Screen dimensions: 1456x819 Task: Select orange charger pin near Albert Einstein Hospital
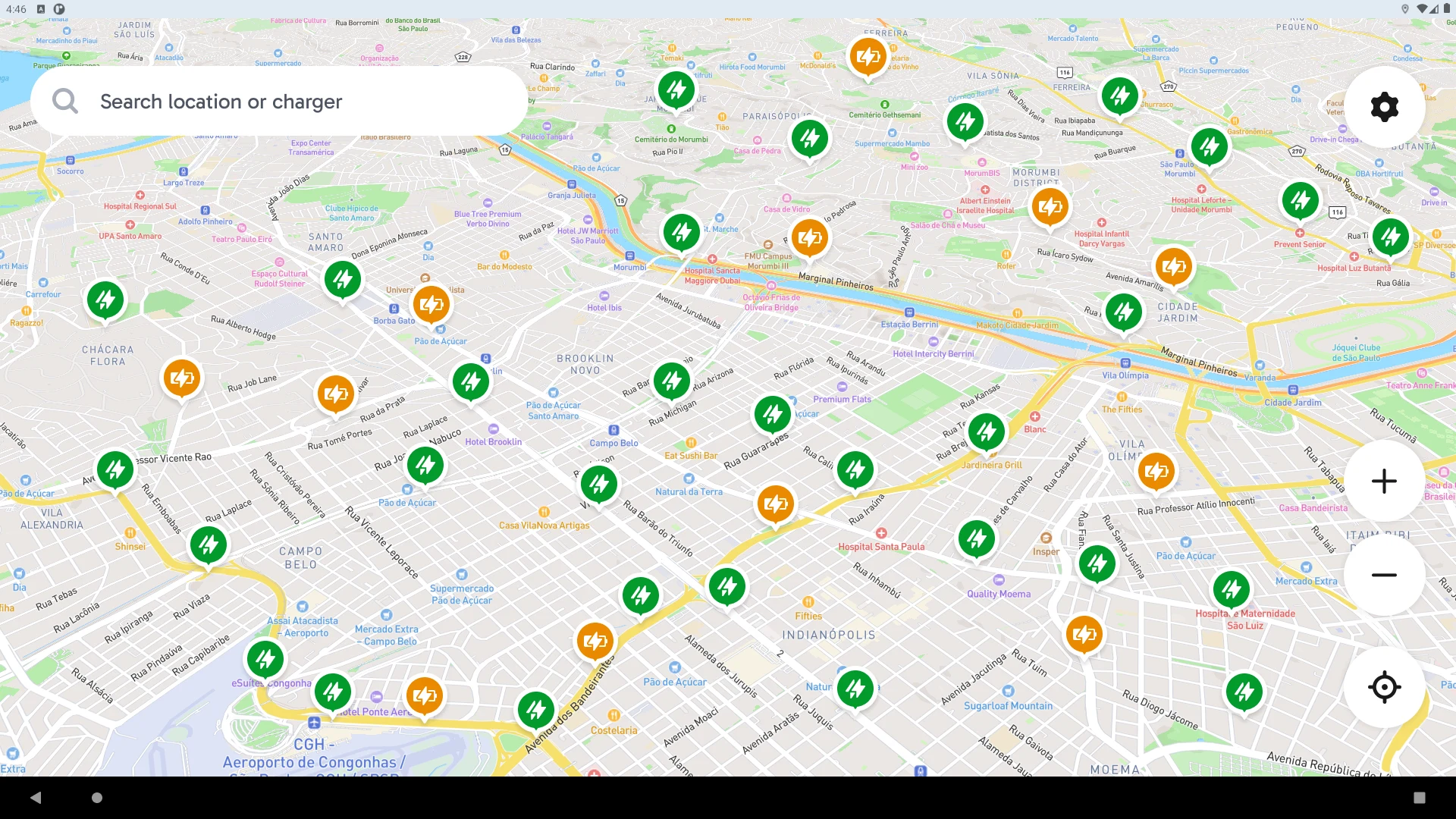[x=1050, y=207]
